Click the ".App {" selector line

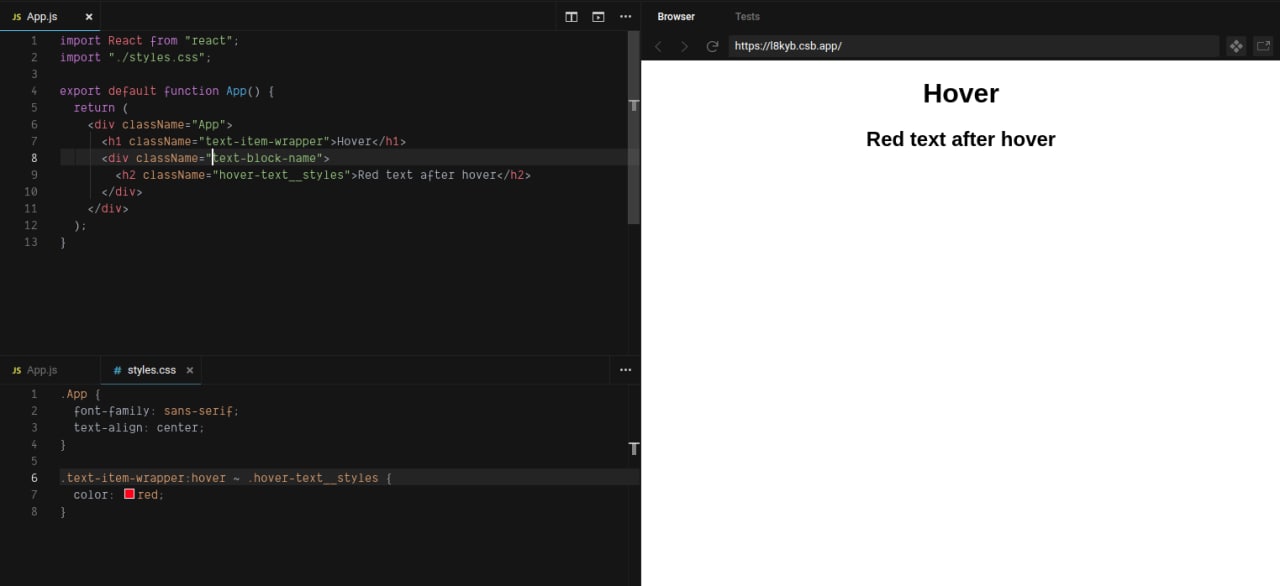[x=80, y=394]
